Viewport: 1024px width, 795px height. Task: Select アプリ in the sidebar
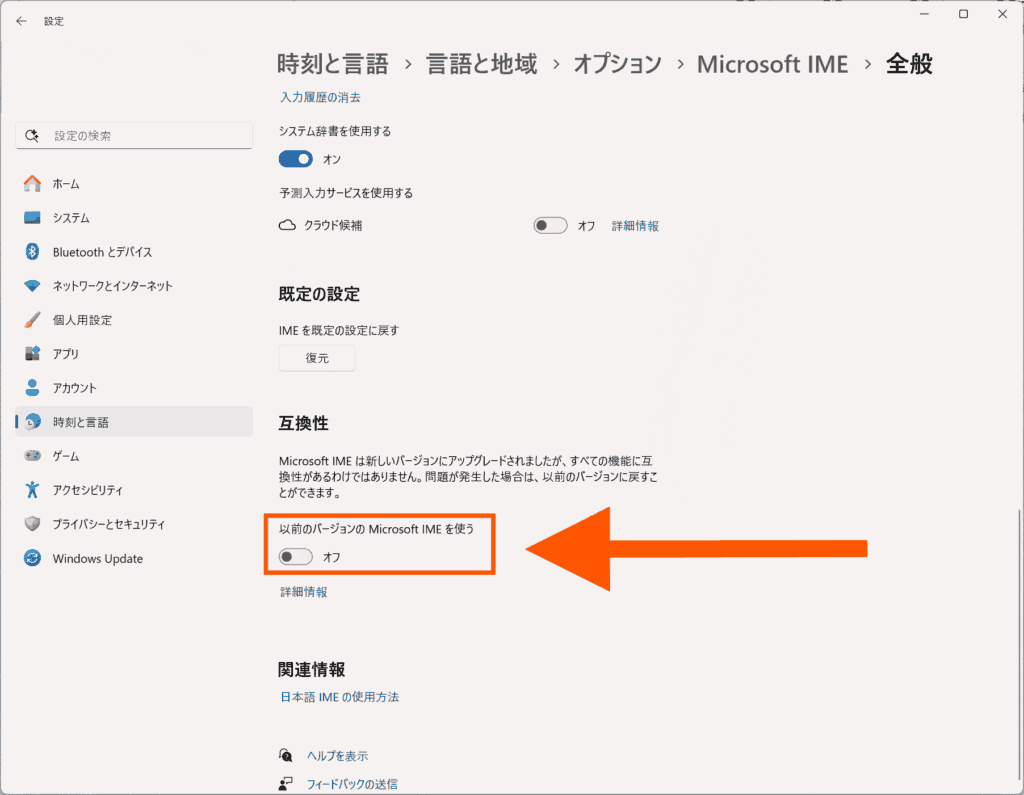[134, 353]
